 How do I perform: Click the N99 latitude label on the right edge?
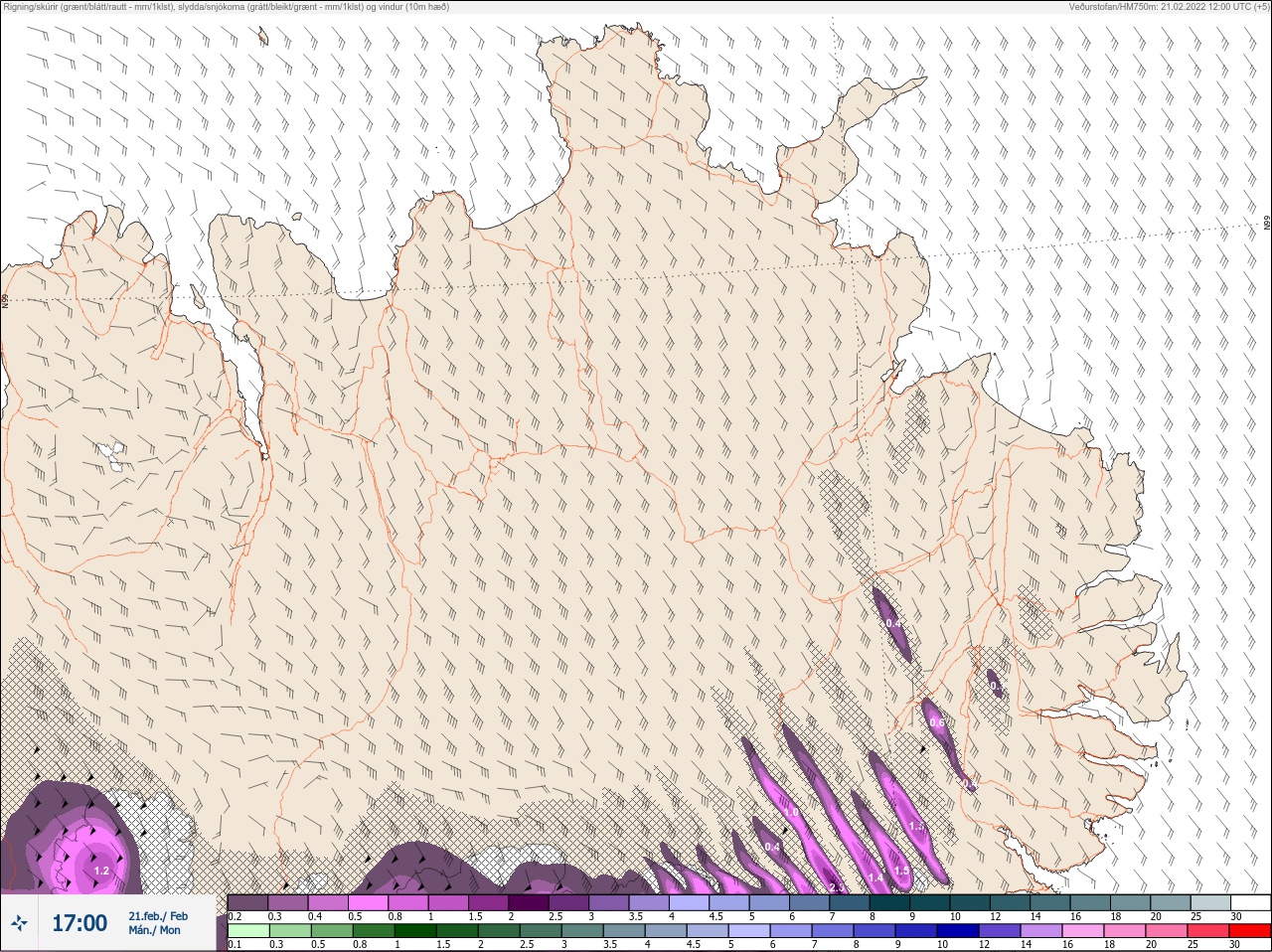(1267, 224)
